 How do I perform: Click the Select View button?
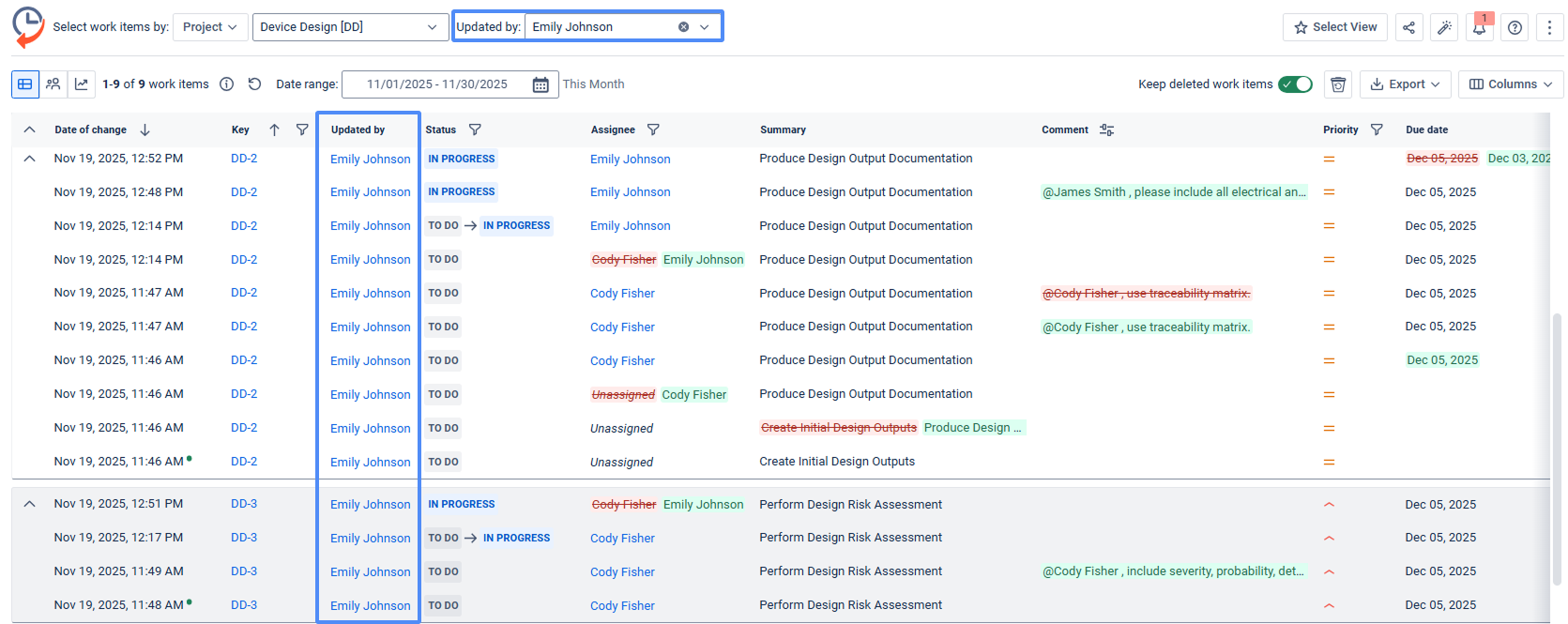click(1334, 27)
